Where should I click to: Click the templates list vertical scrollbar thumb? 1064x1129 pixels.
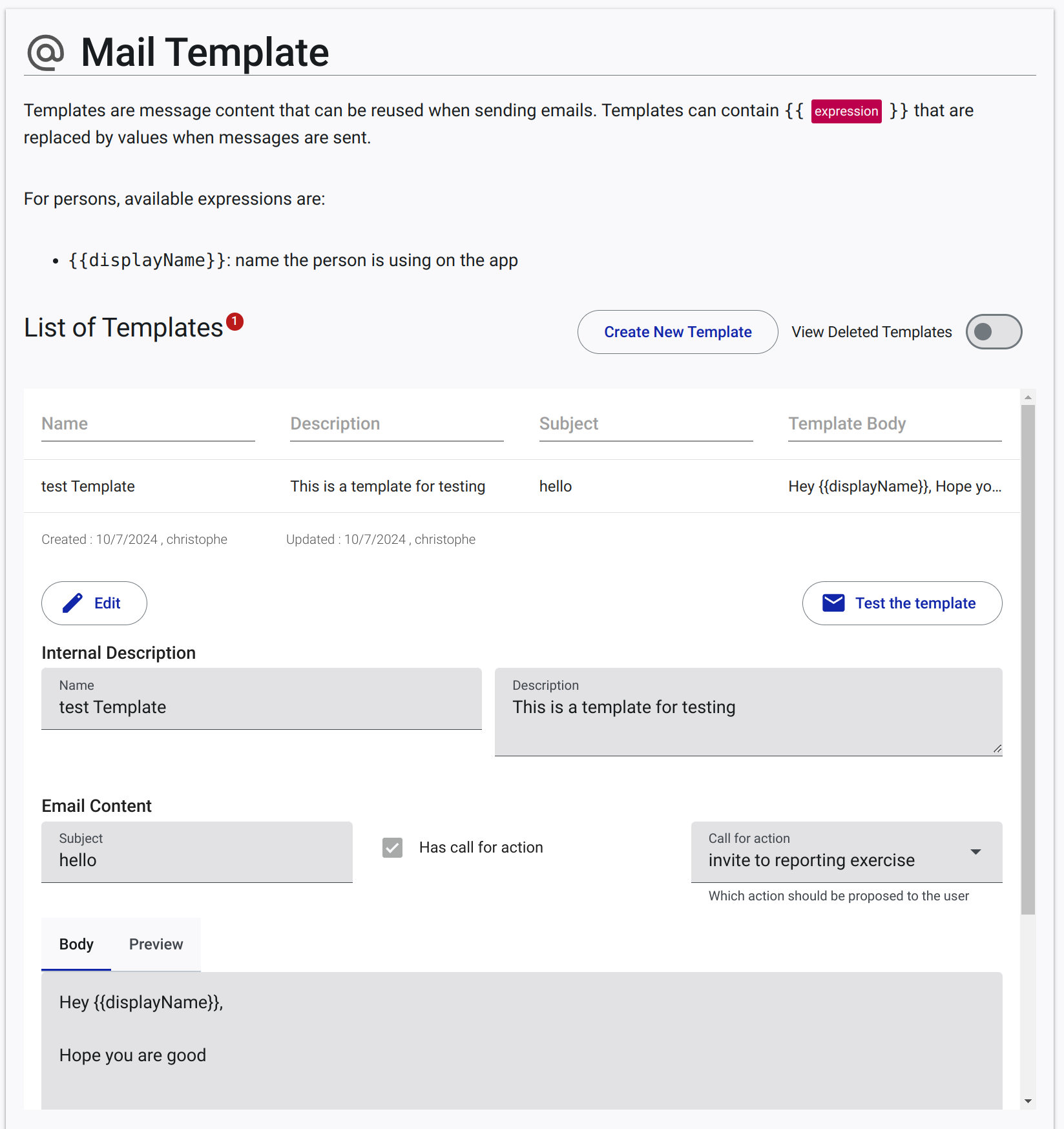coord(1028,659)
